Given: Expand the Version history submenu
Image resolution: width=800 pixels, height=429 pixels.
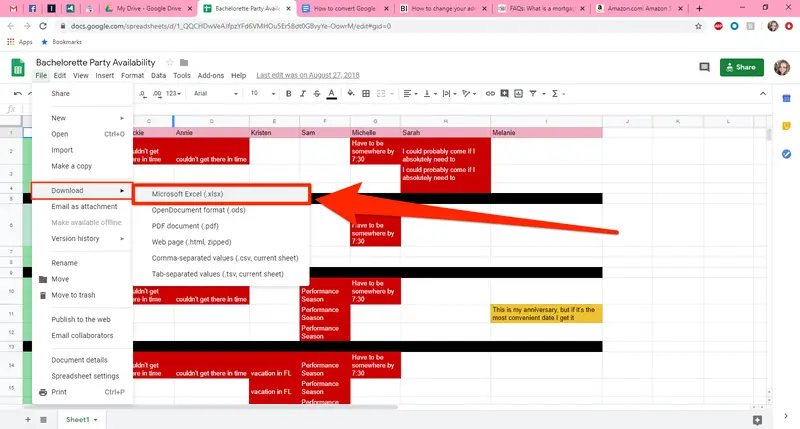Looking at the screenshot, I should coord(82,239).
